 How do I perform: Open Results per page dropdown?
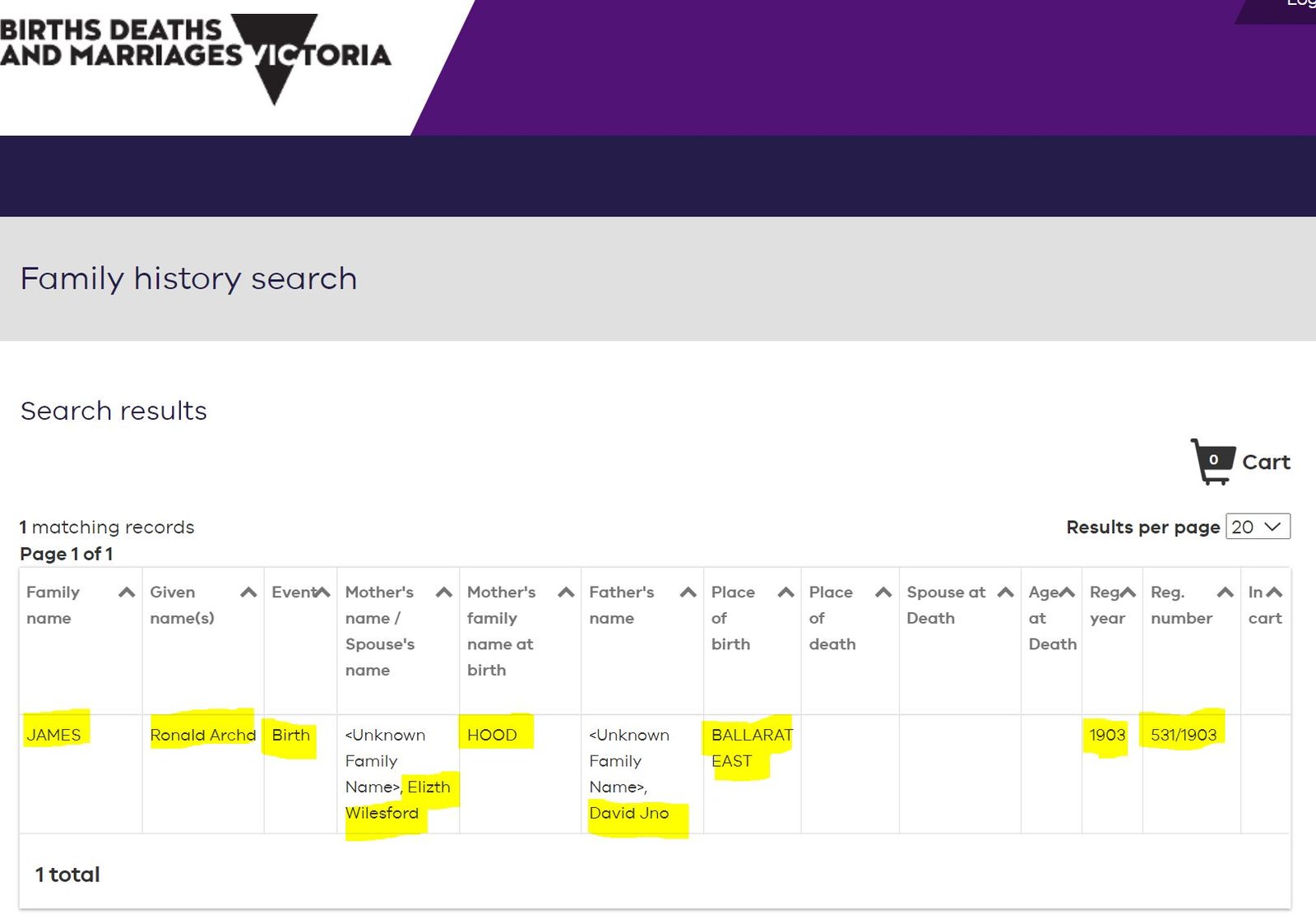(x=1258, y=527)
